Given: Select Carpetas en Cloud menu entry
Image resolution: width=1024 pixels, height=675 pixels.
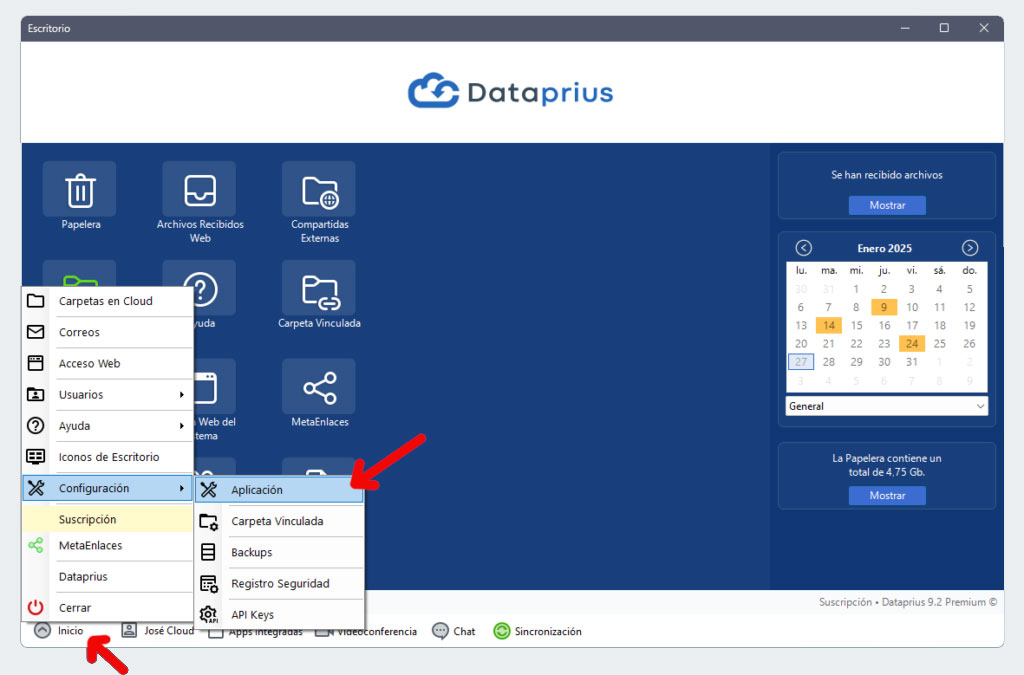Looking at the screenshot, I should [108, 301].
